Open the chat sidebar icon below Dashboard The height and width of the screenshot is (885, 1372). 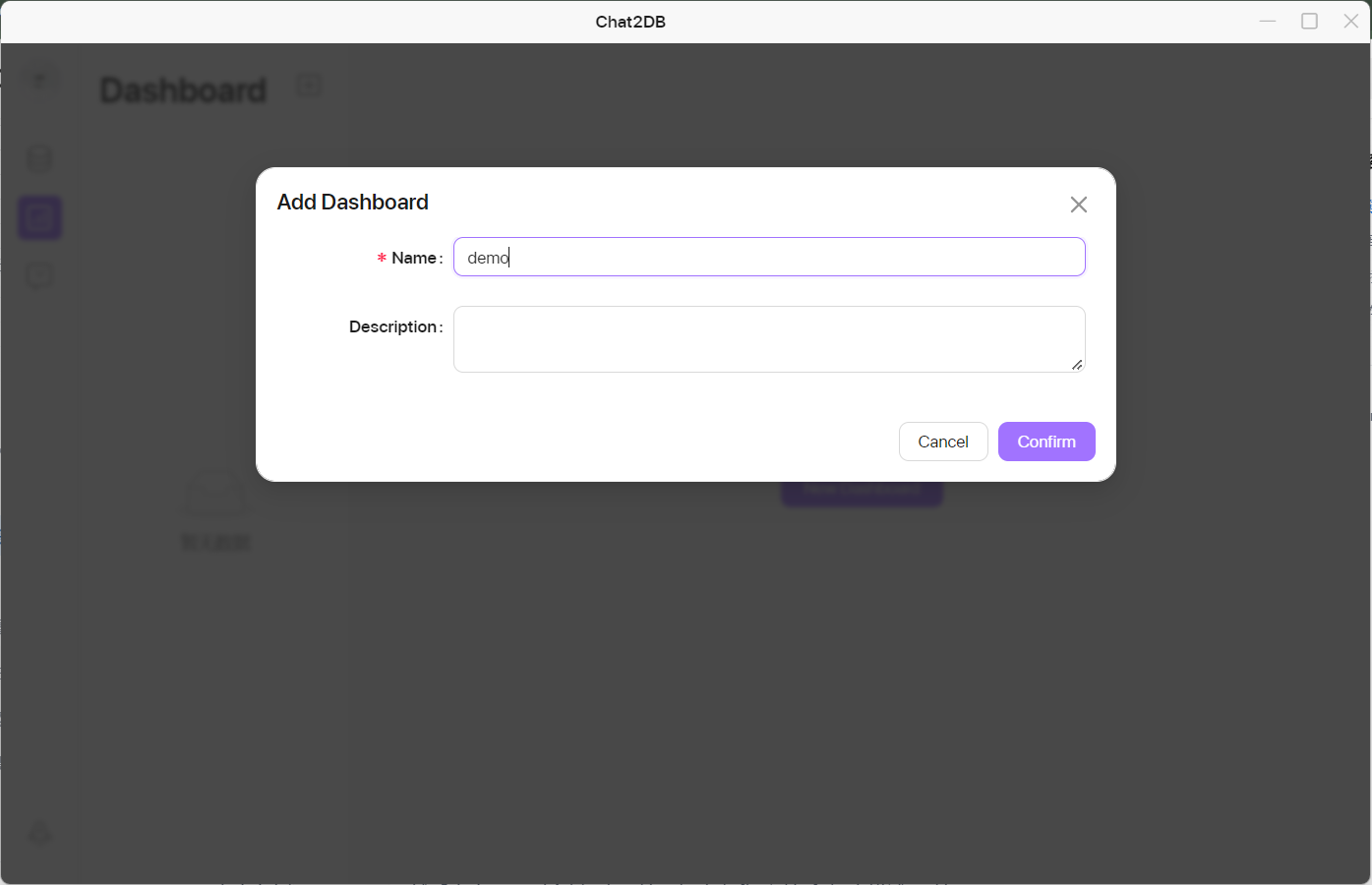pyautogui.click(x=39, y=275)
